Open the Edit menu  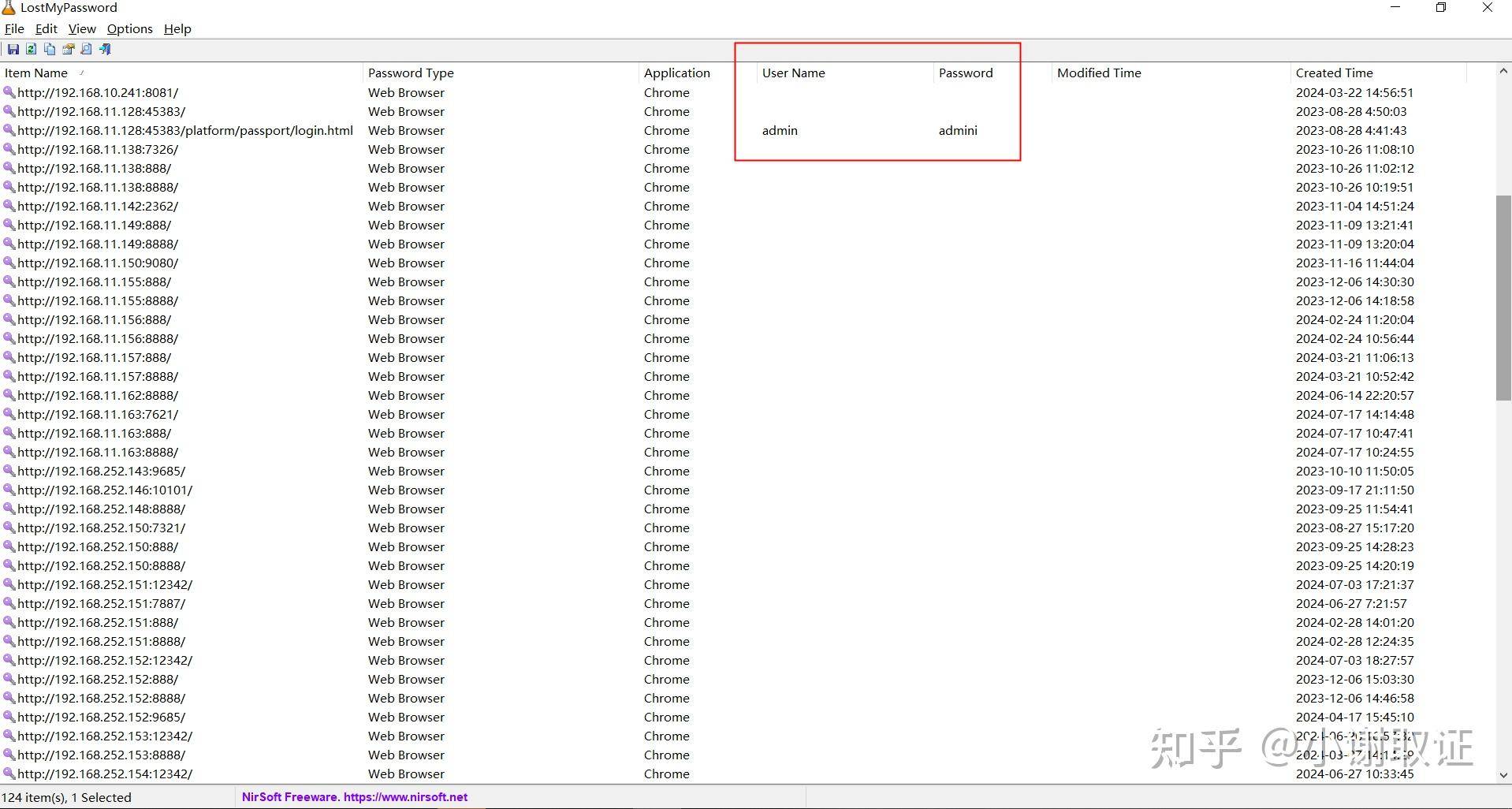47,28
